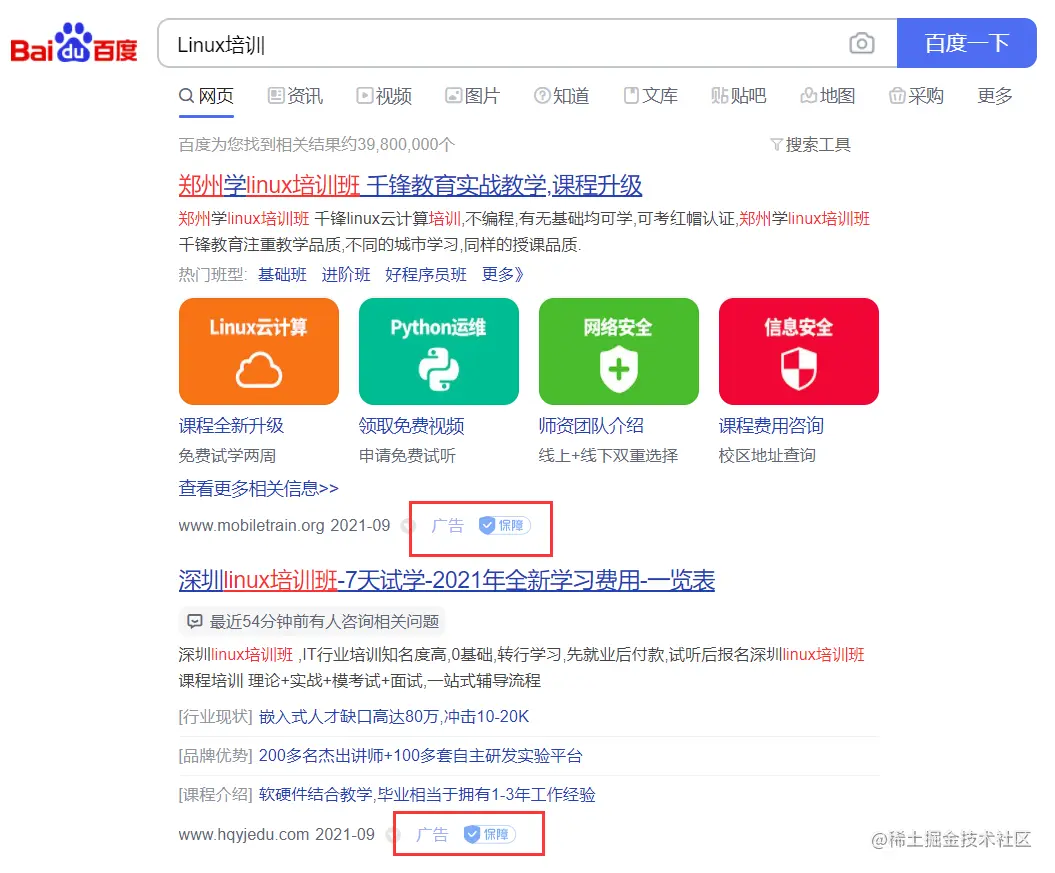Open the 地图 tab
This screenshot has width=1055, height=873.
click(x=828, y=96)
